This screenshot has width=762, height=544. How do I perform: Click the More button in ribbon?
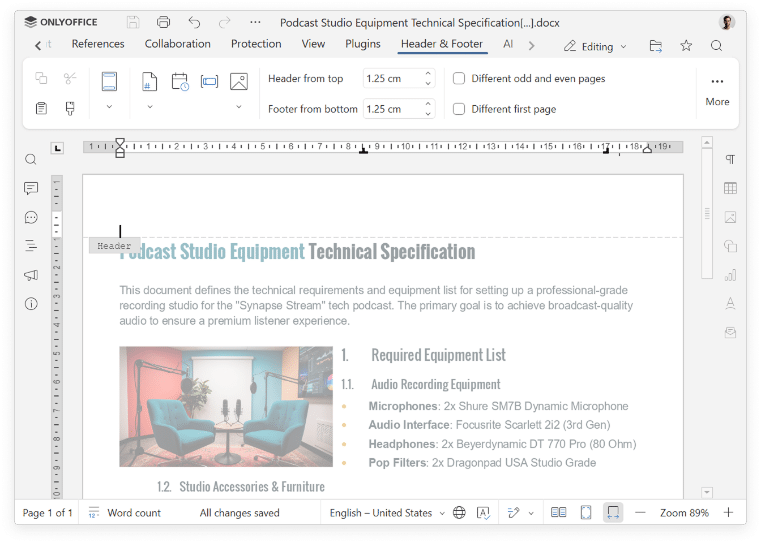pyautogui.click(x=717, y=90)
